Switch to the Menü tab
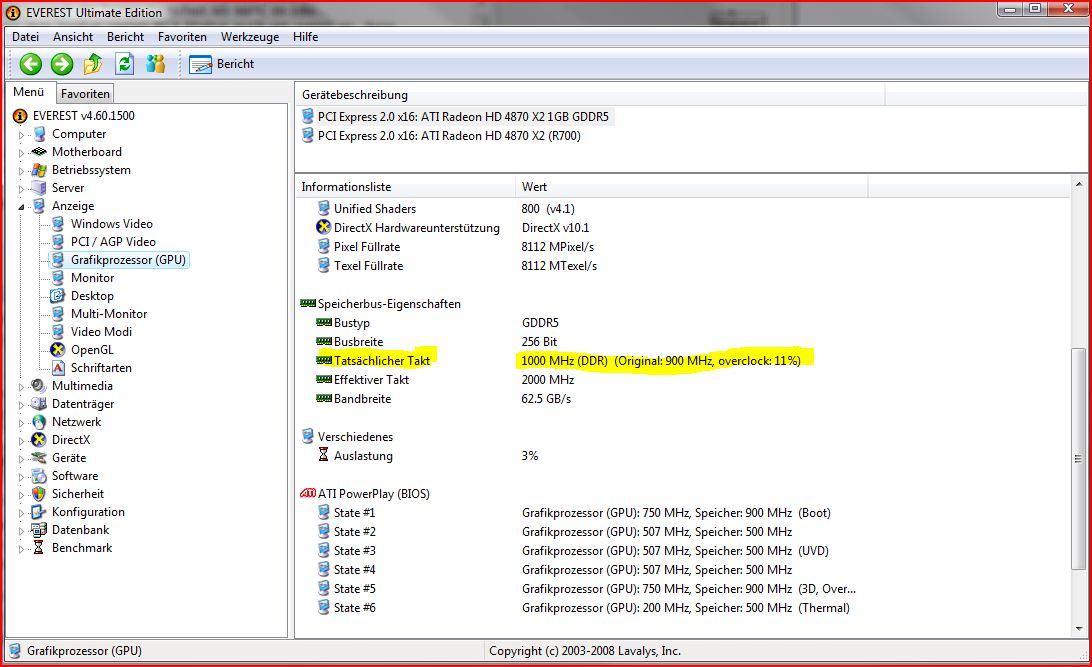The image size is (1092, 667). 29,92
